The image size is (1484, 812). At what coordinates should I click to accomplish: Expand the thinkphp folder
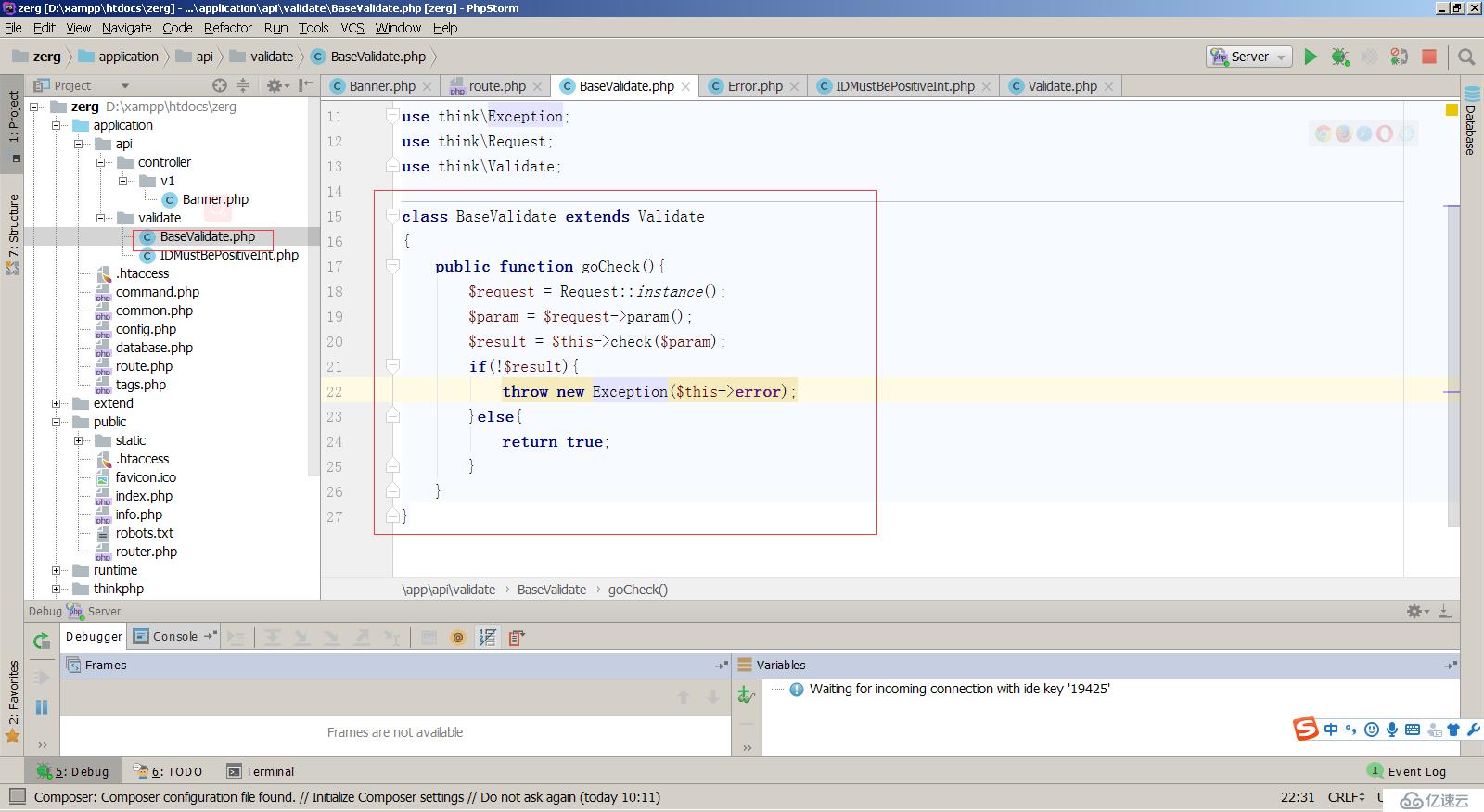pyautogui.click(x=57, y=589)
